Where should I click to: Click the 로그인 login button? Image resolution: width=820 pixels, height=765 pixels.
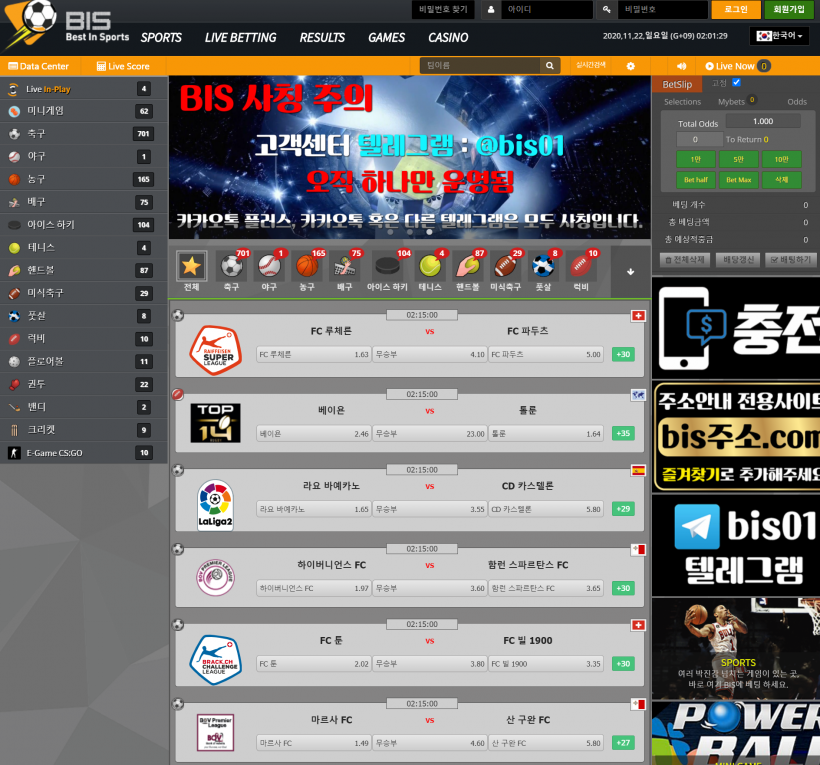click(x=736, y=9)
